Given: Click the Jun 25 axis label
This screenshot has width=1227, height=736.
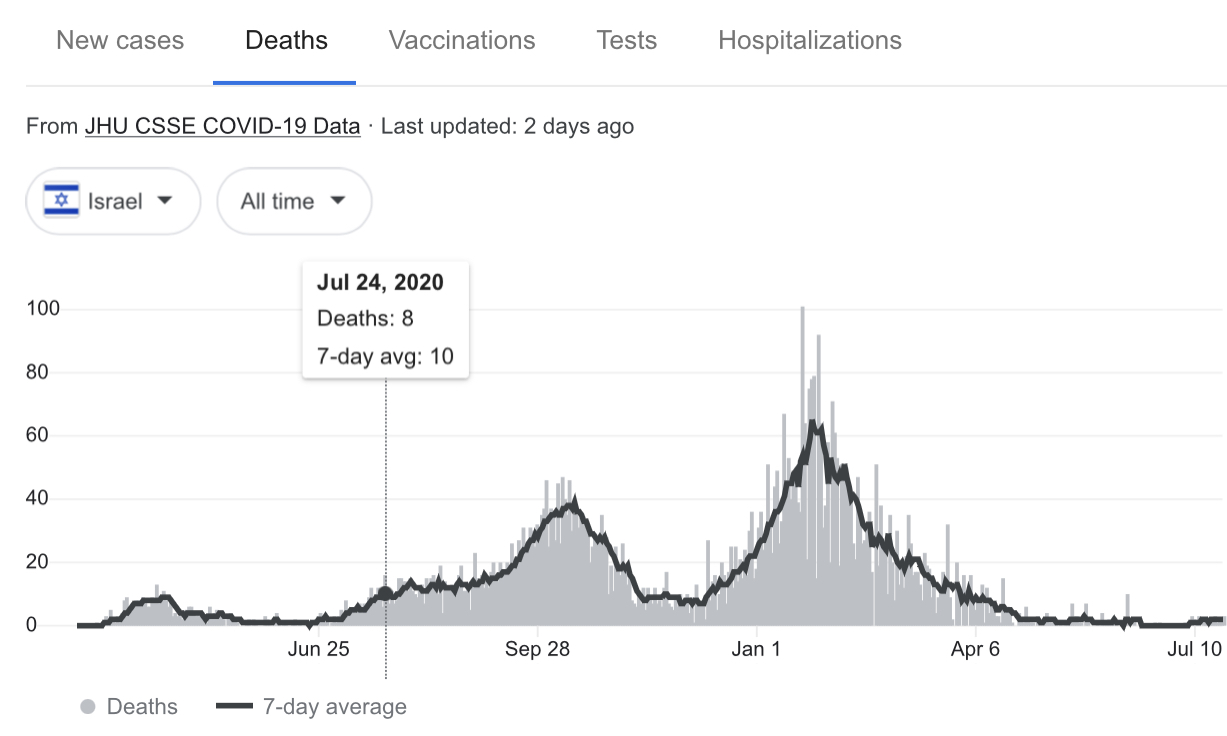Looking at the screenshot, I should [318, 650].
